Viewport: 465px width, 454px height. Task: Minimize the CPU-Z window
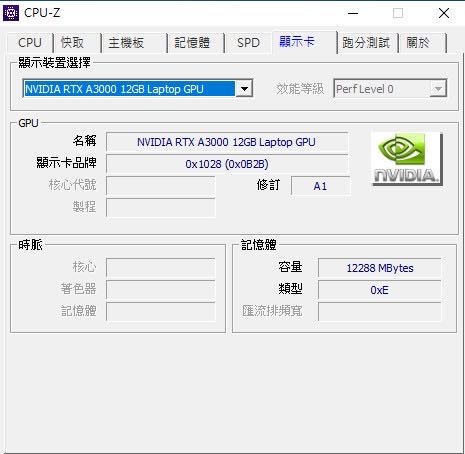pos(353,13)
